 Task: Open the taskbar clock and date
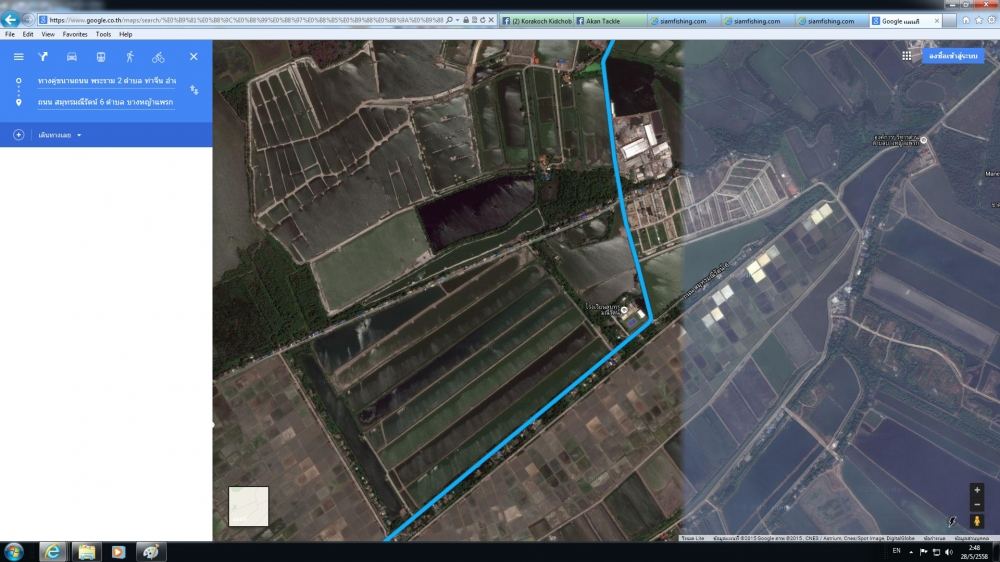[x=974, y=552]
